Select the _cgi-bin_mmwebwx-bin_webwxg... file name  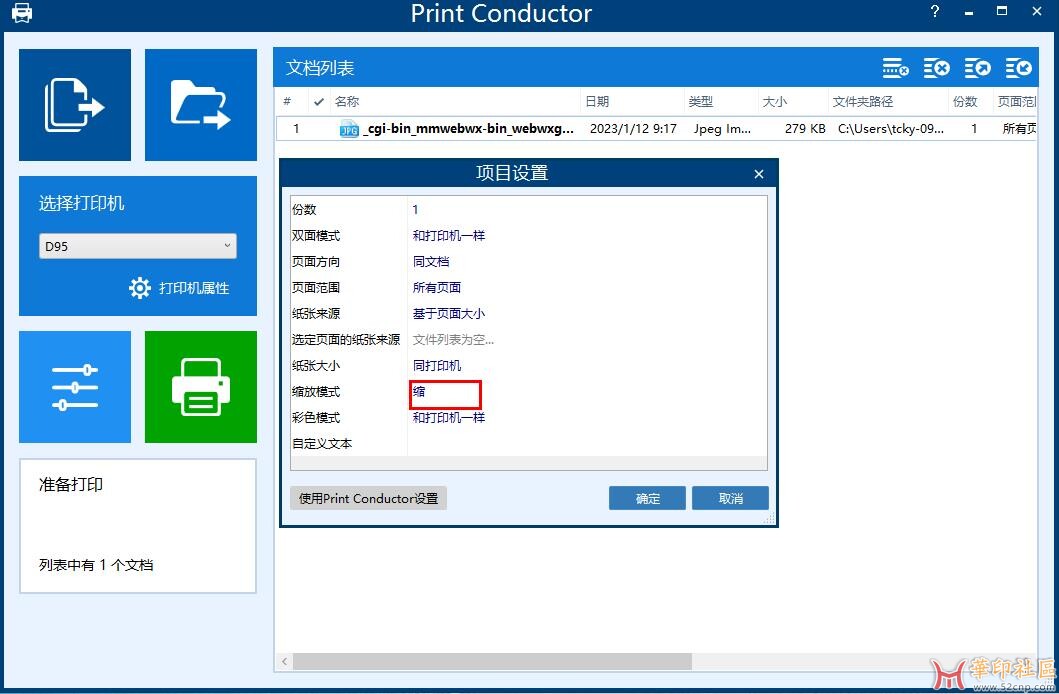click(468, 129)
